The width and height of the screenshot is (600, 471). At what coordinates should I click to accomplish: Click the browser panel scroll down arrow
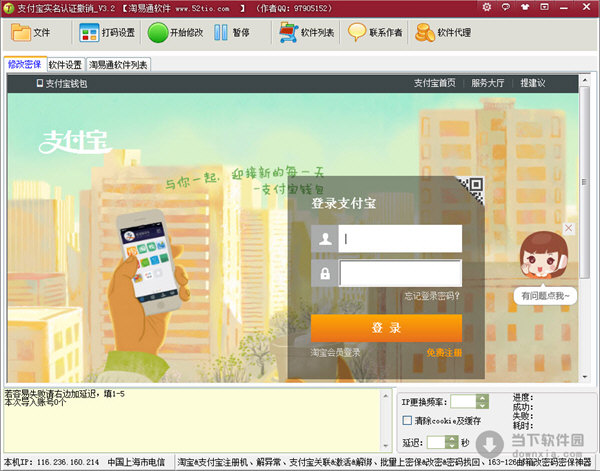(584, 377)
